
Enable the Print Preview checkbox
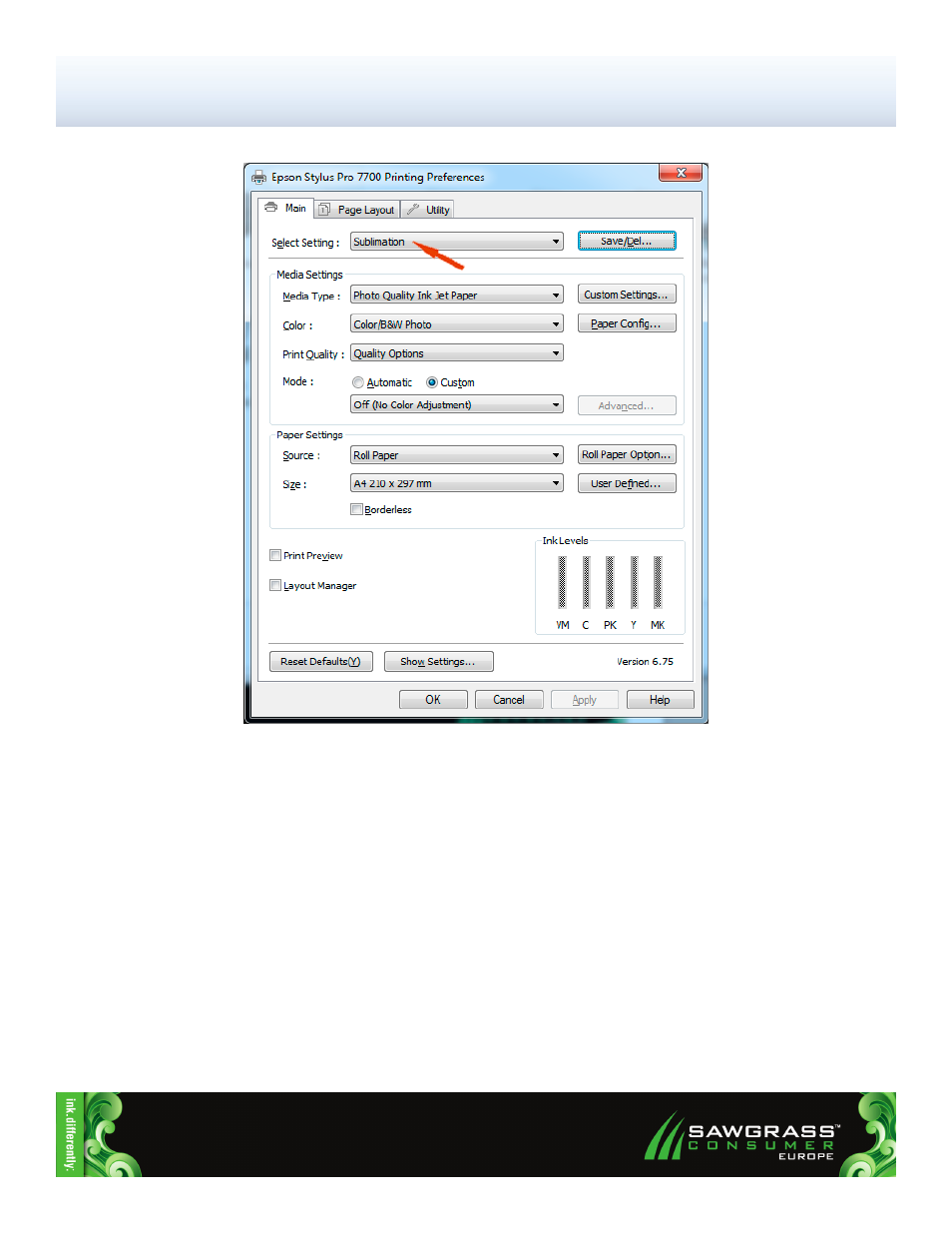275,555
